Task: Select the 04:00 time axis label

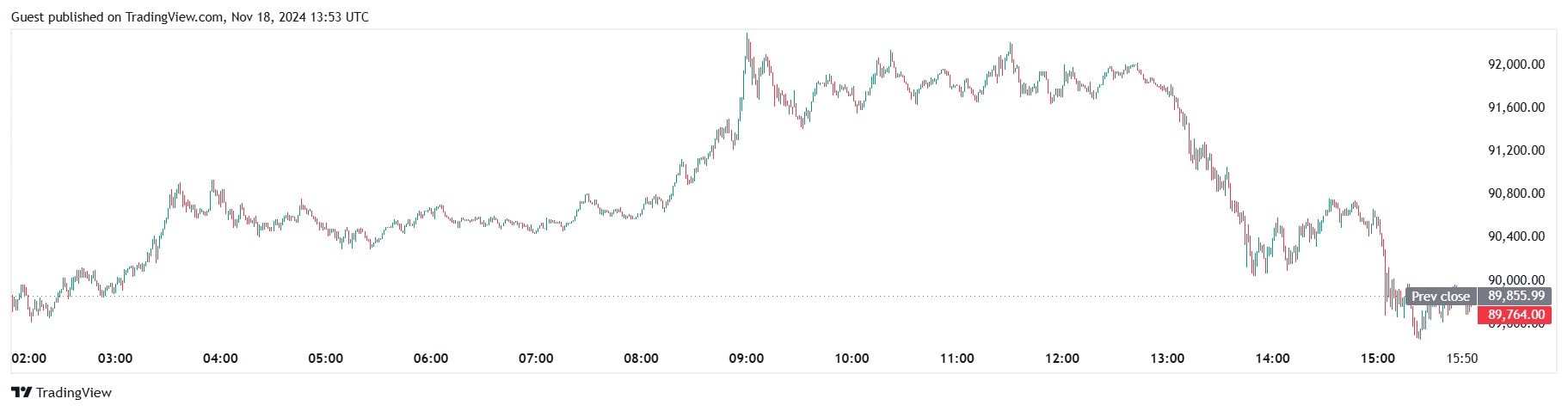Action: 220,358
